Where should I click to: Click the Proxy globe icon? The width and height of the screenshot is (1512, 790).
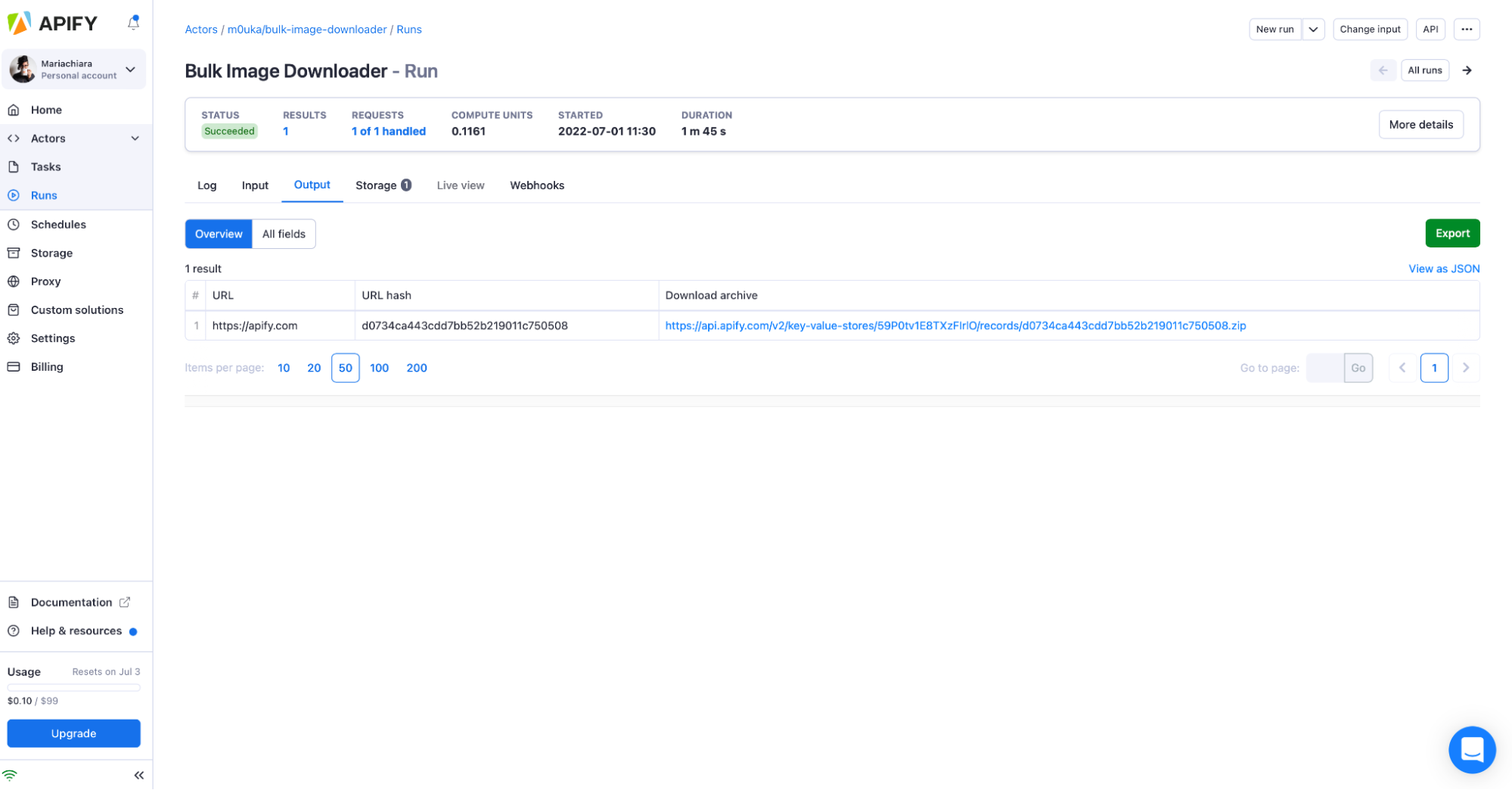tap(14, 281)
